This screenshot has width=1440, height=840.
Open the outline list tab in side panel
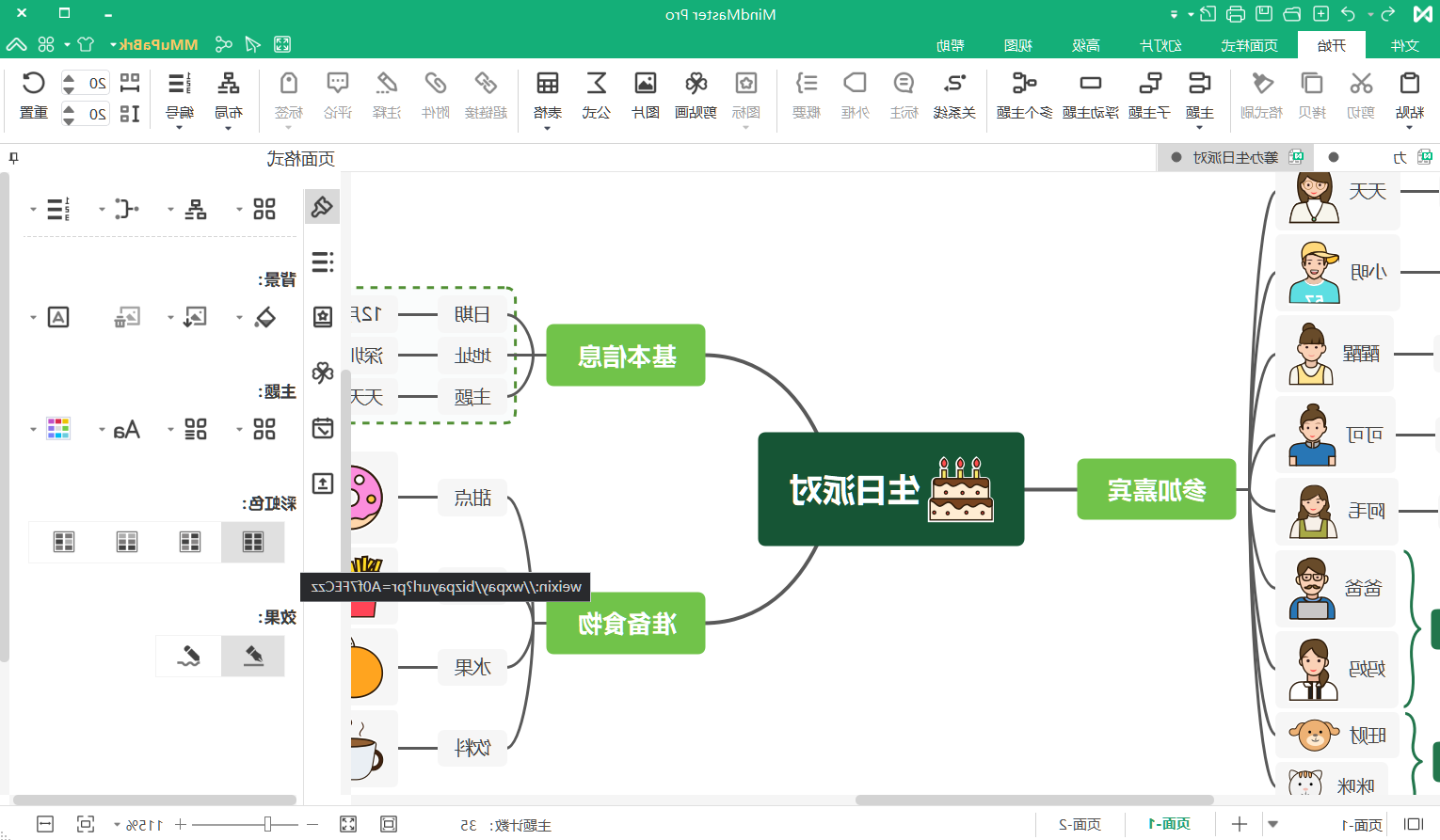[323, 262]
